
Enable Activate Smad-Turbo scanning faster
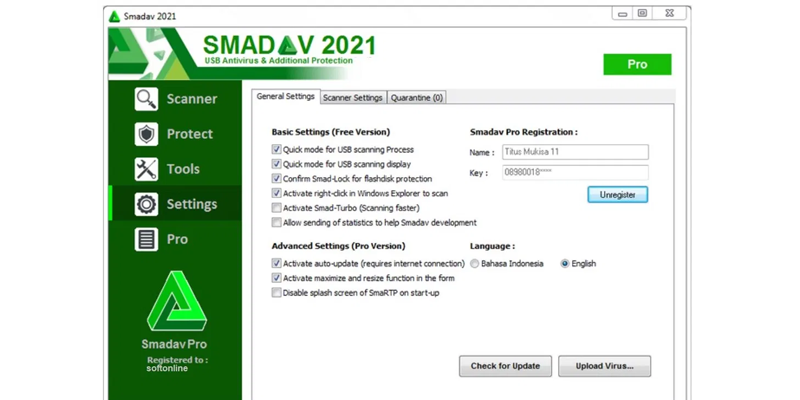(277, 208)
